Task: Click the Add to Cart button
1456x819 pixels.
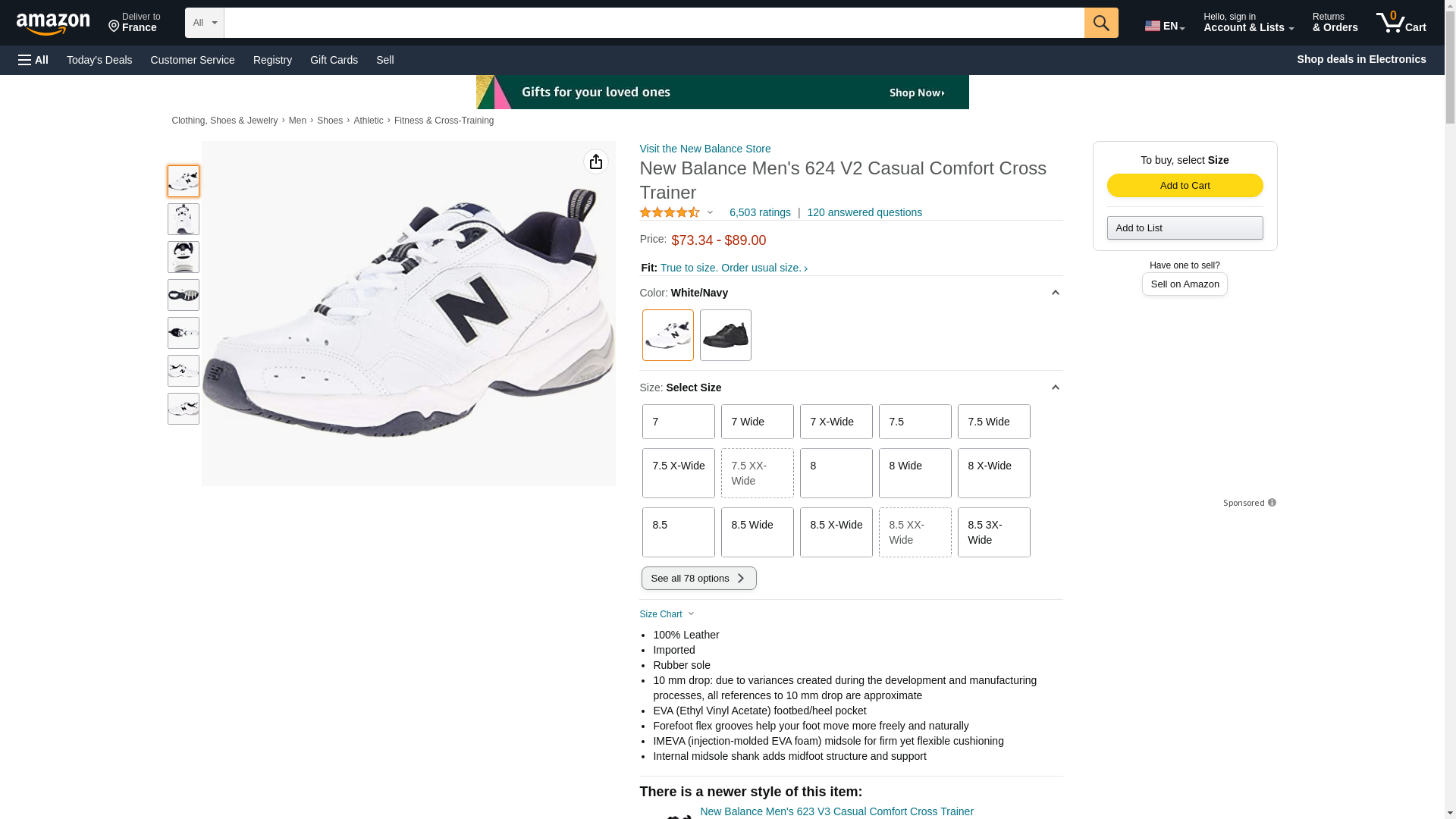Action: pos(1185,186)
